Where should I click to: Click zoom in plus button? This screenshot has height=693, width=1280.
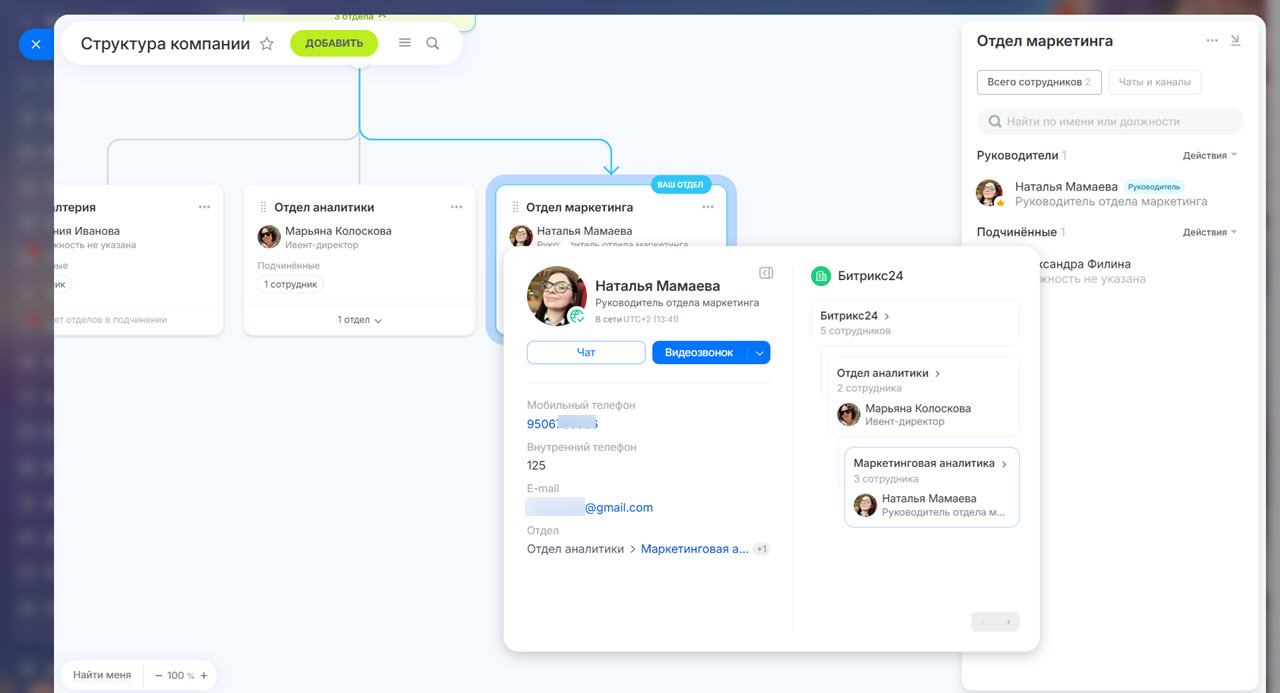click(x=204, y=675)
